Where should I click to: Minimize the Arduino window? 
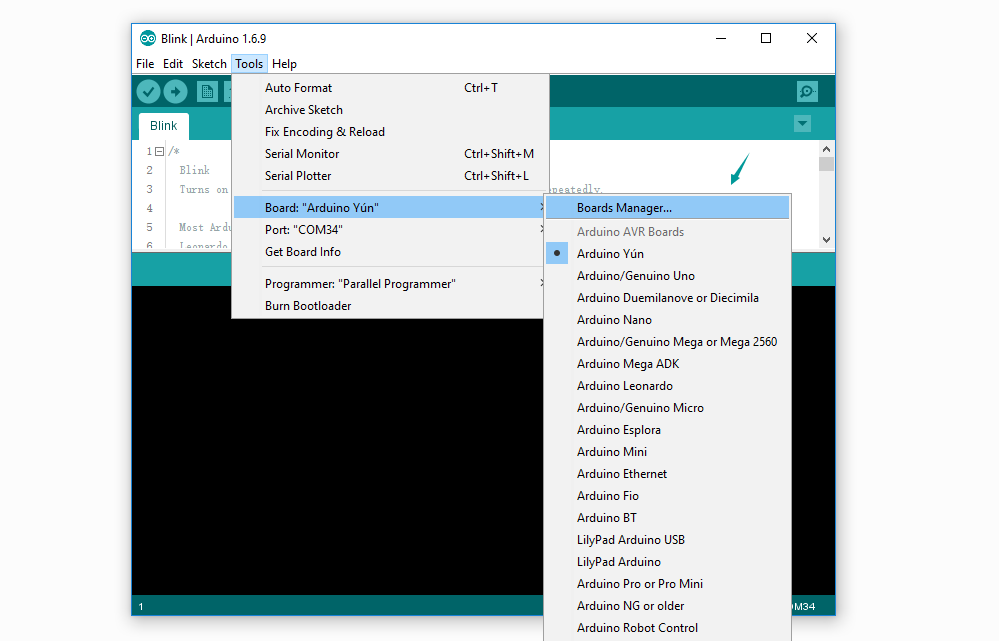(721, 39)
